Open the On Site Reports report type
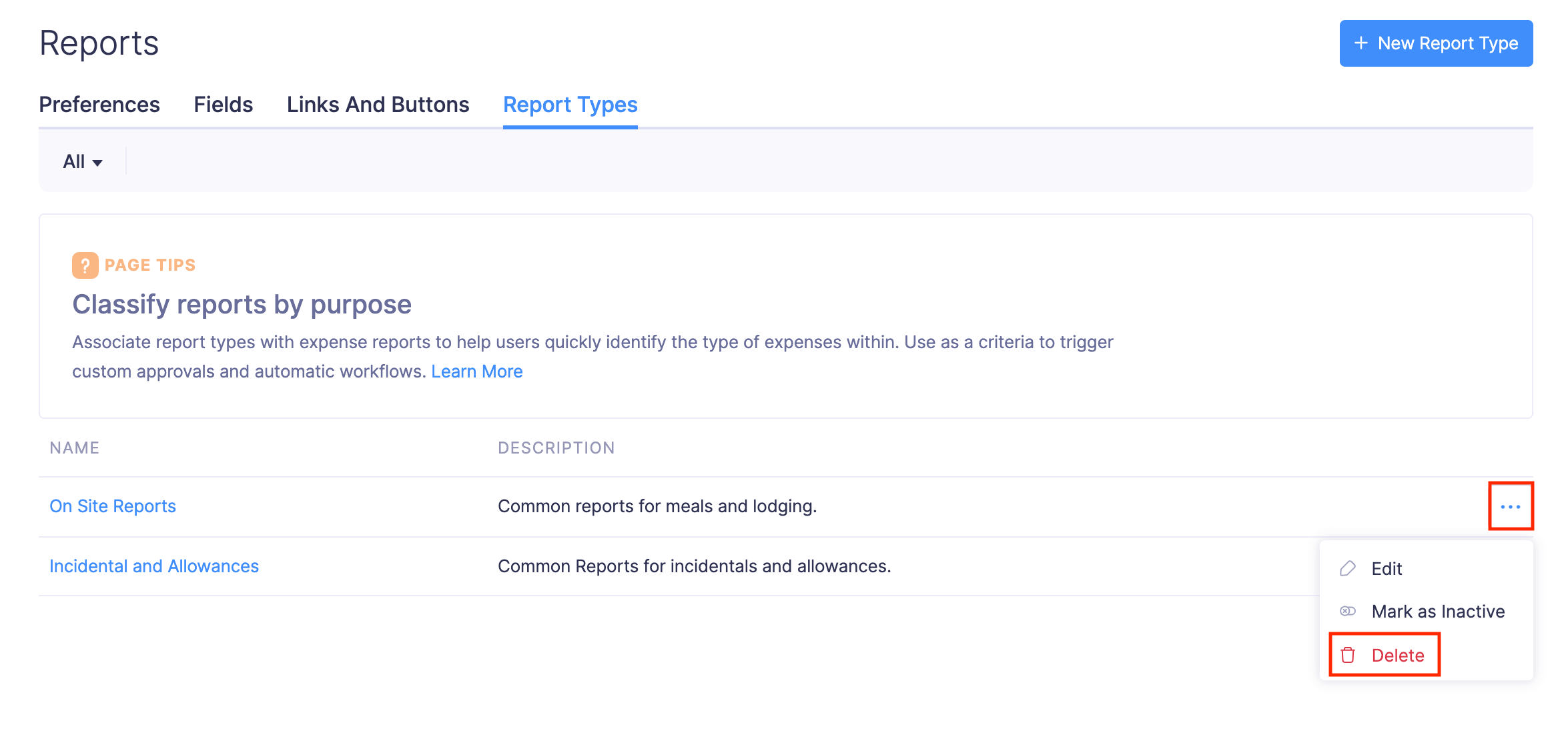The image size is (1568, 735). [112, 506]
